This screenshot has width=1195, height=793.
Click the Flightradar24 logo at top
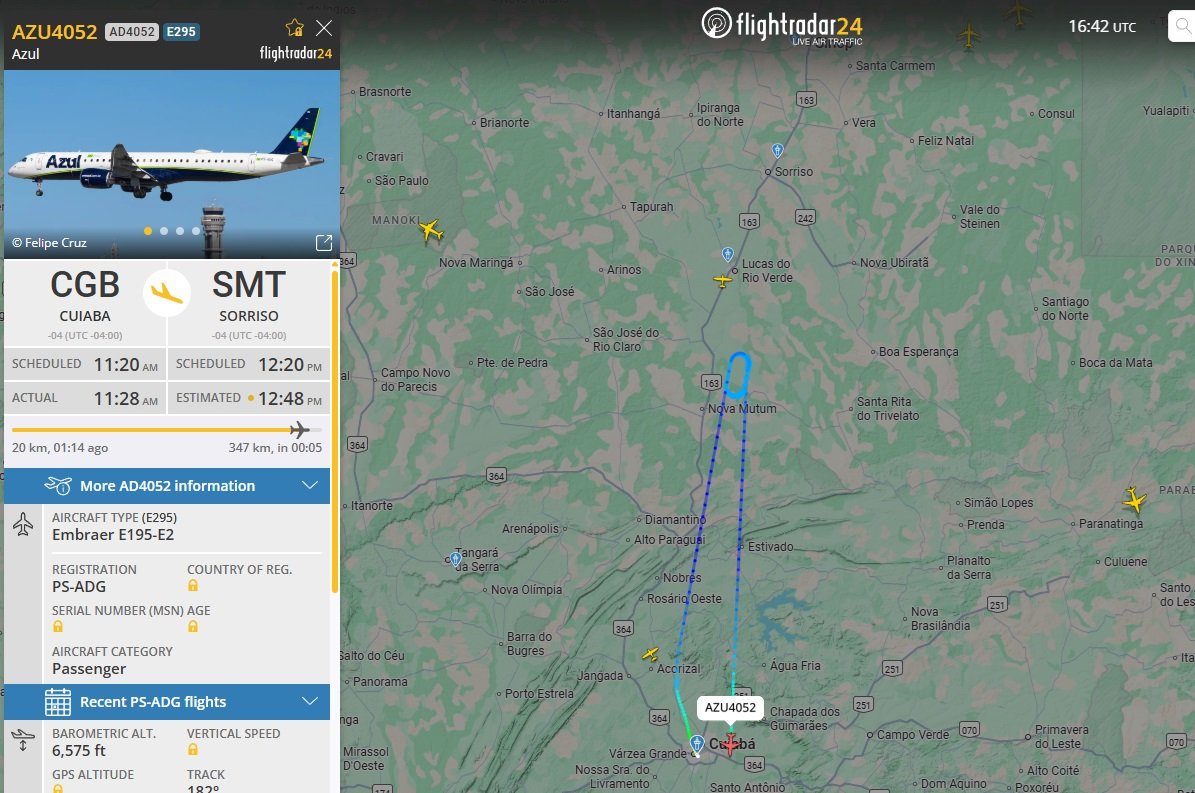coord(782,24)
